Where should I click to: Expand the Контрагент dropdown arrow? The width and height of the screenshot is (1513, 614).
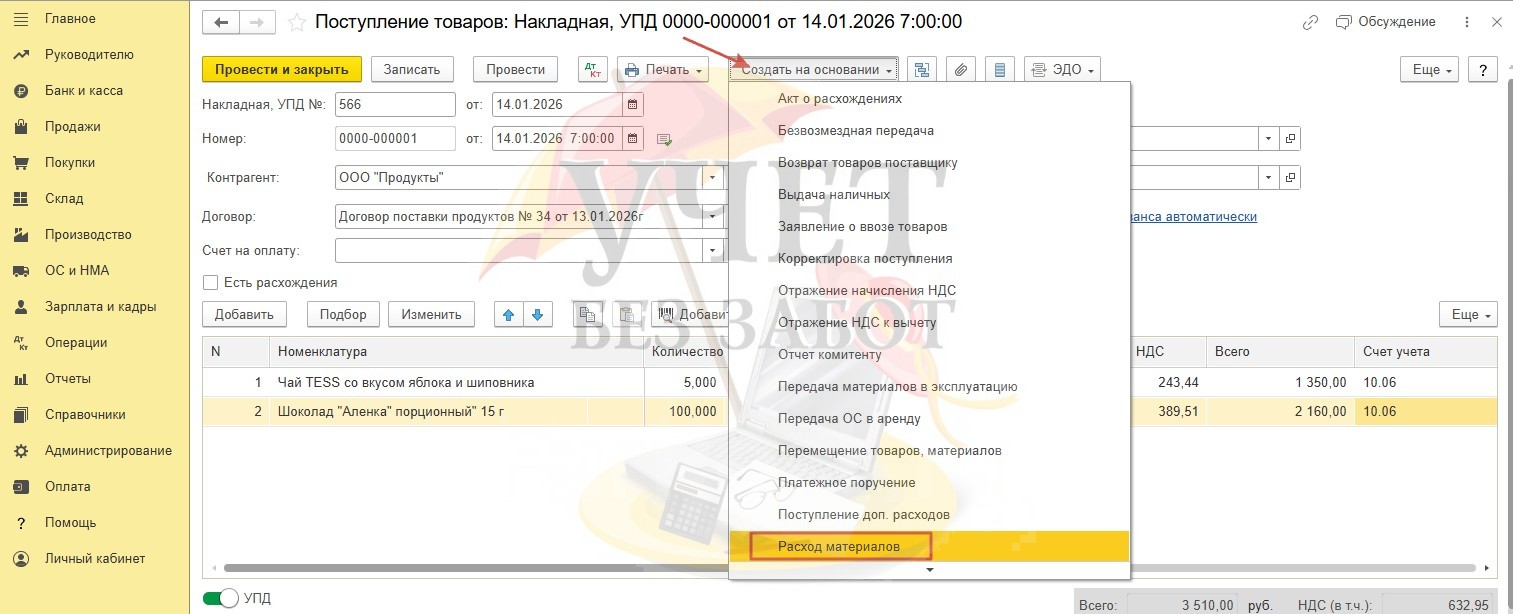714,178
